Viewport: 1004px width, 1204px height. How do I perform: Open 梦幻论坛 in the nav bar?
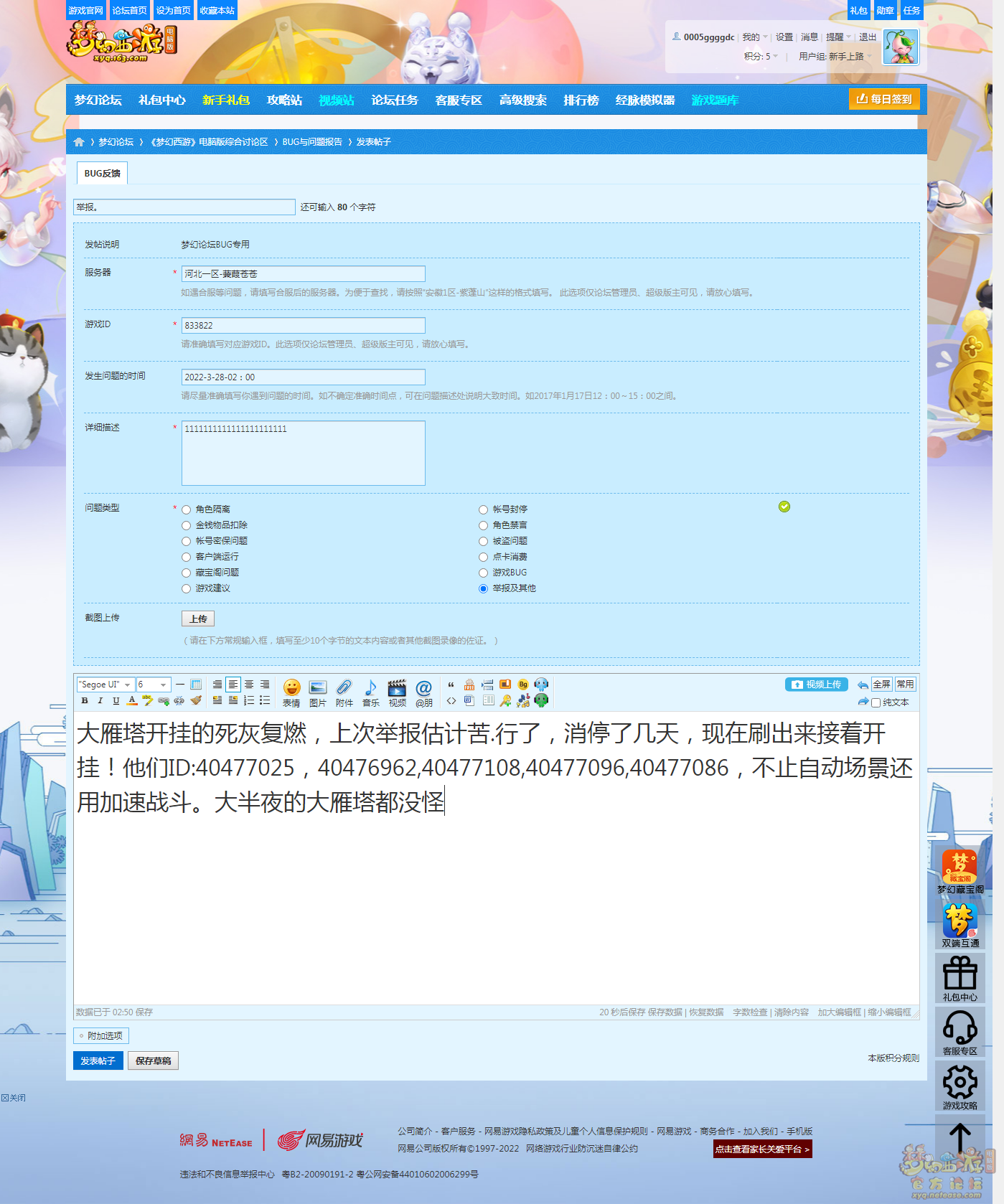(98, 100)
